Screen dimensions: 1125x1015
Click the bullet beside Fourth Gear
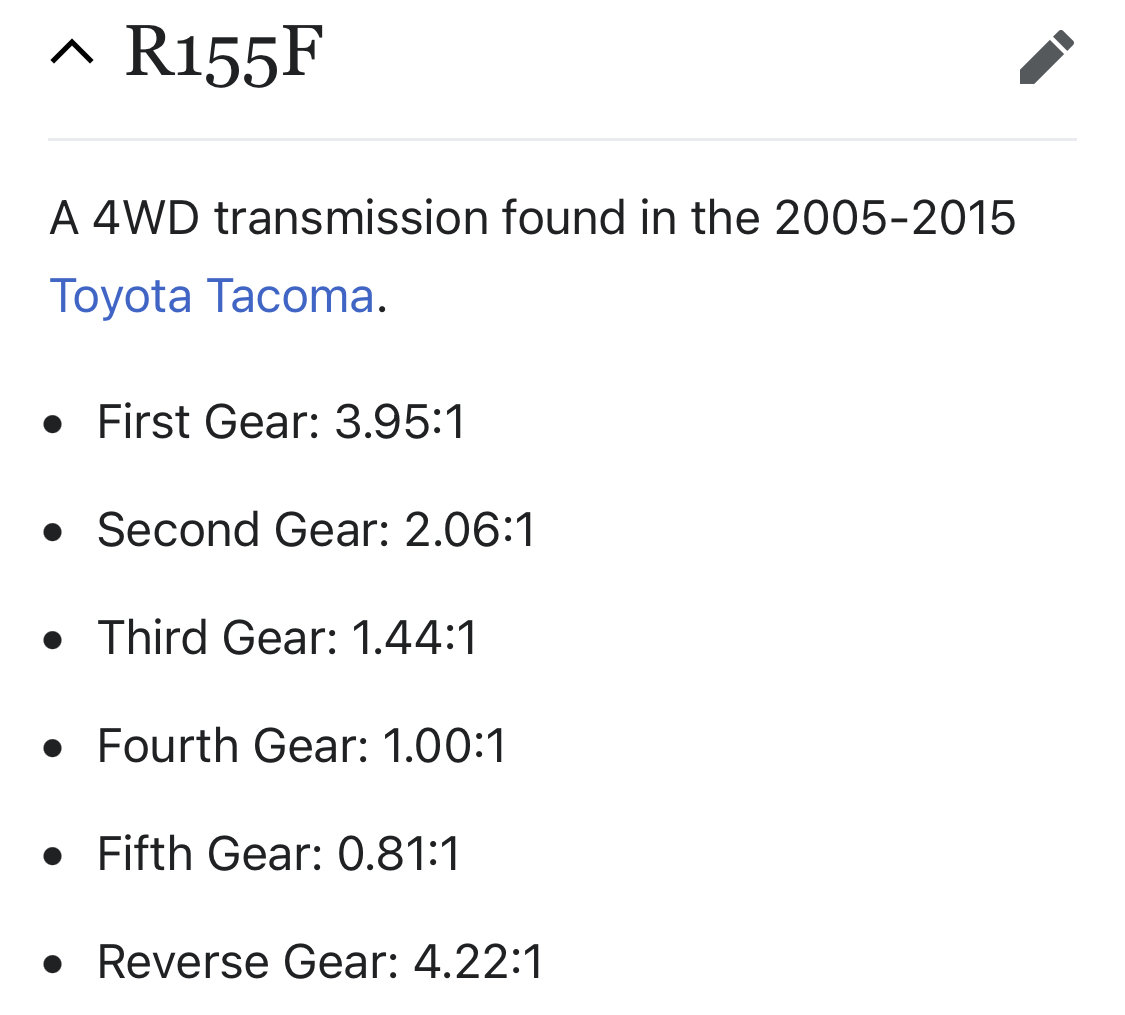52,748
